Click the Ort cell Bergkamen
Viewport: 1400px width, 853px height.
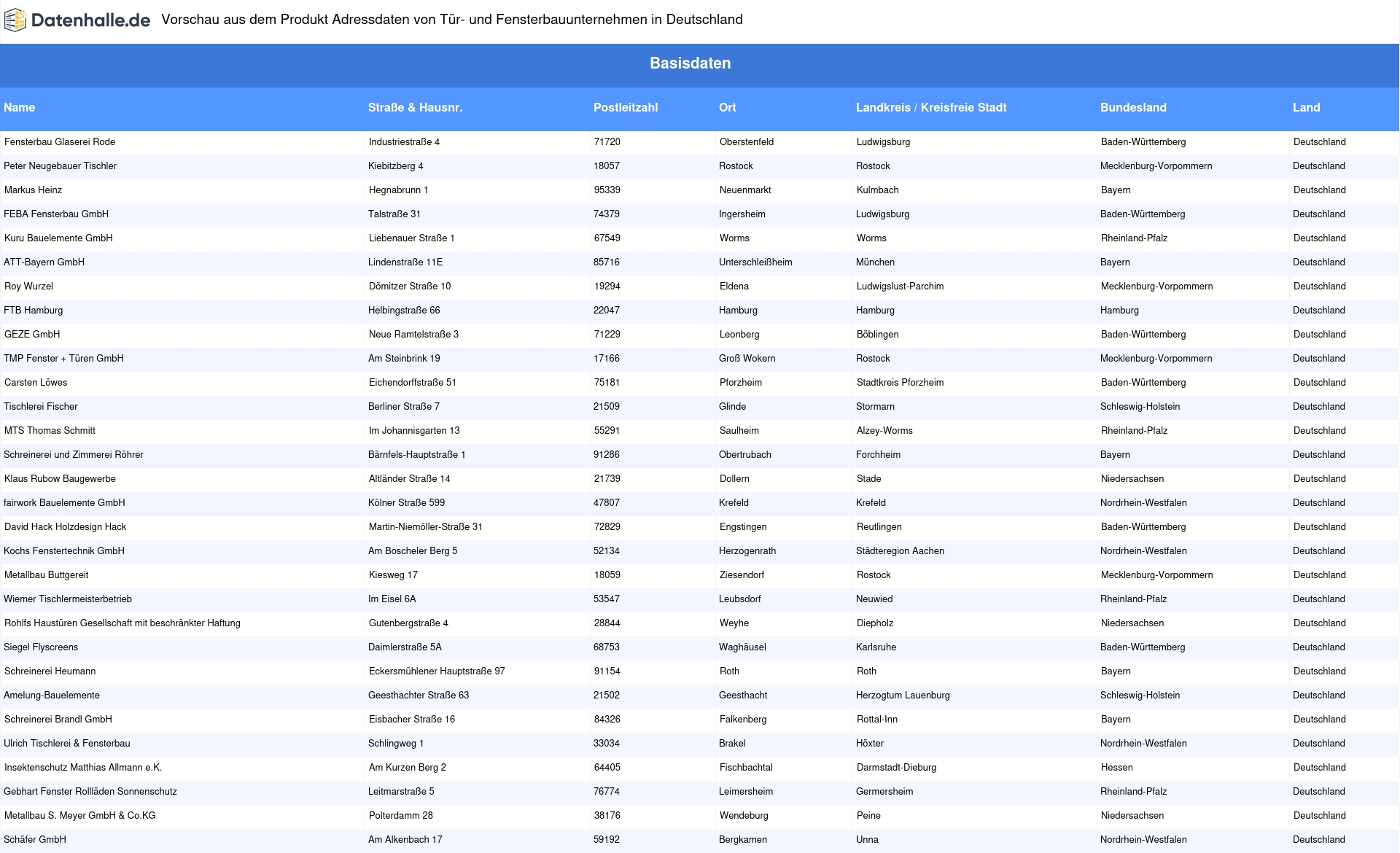click(x=784, y=840)
